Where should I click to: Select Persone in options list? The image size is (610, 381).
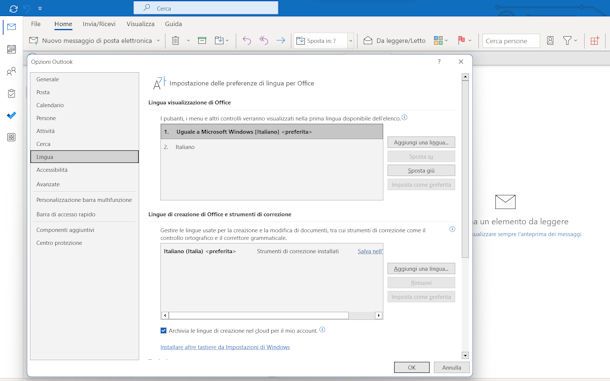[x=84, y=118]
